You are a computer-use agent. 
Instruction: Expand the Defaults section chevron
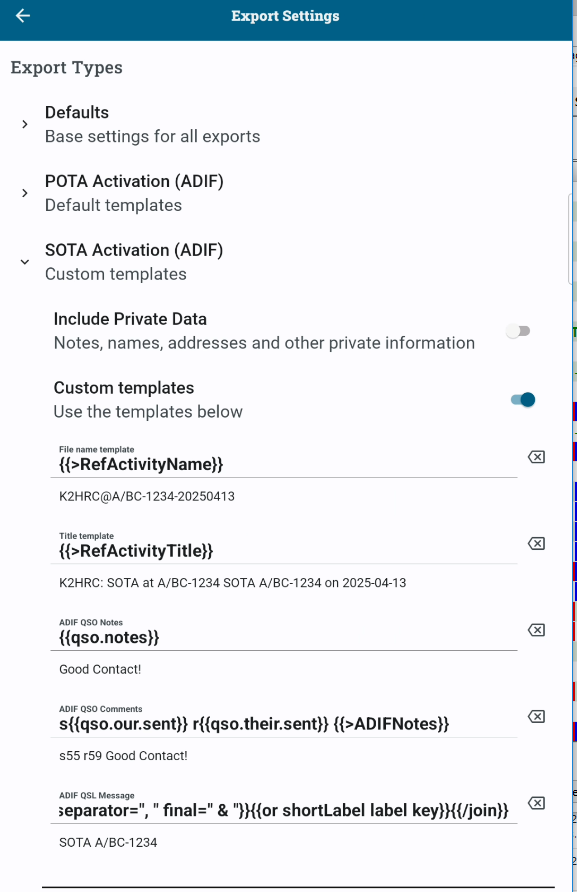pos(24,124)
